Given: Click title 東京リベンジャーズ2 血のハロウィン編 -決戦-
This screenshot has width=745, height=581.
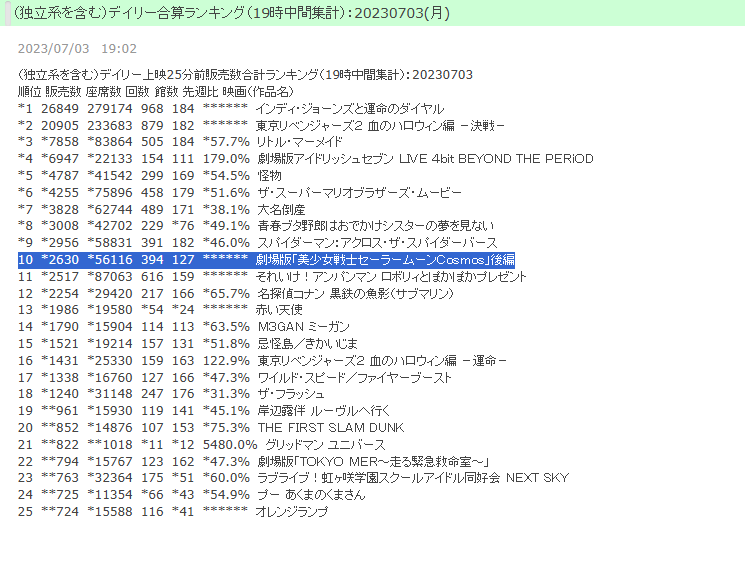Looking at the screenshot, I should click(x=380, y=125).
